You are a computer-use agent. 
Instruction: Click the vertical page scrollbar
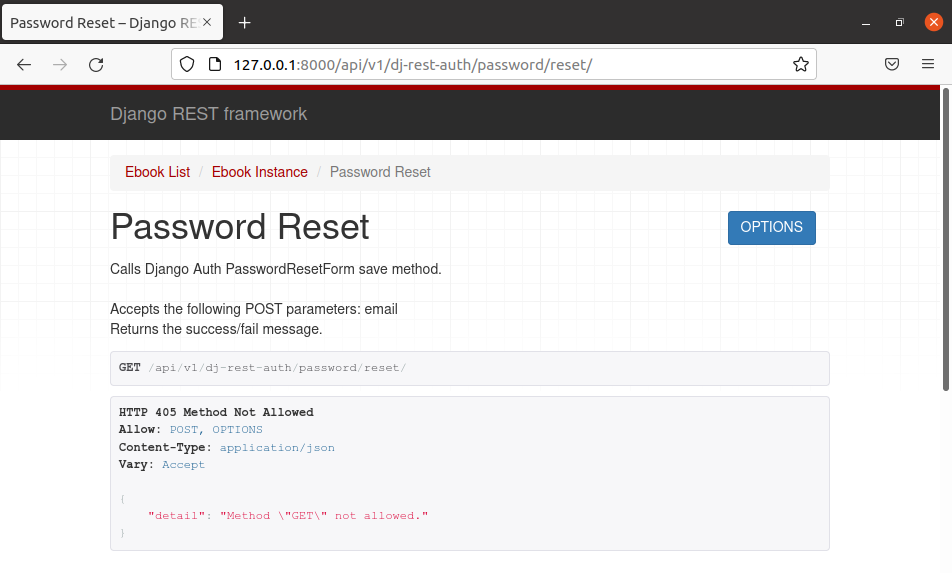click(945, 240)
